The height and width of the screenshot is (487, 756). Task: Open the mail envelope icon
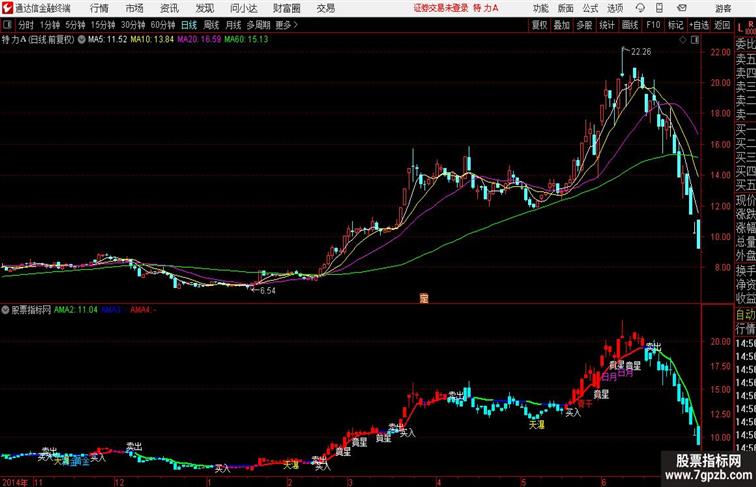pyautogui.click(x=682, y=8)
